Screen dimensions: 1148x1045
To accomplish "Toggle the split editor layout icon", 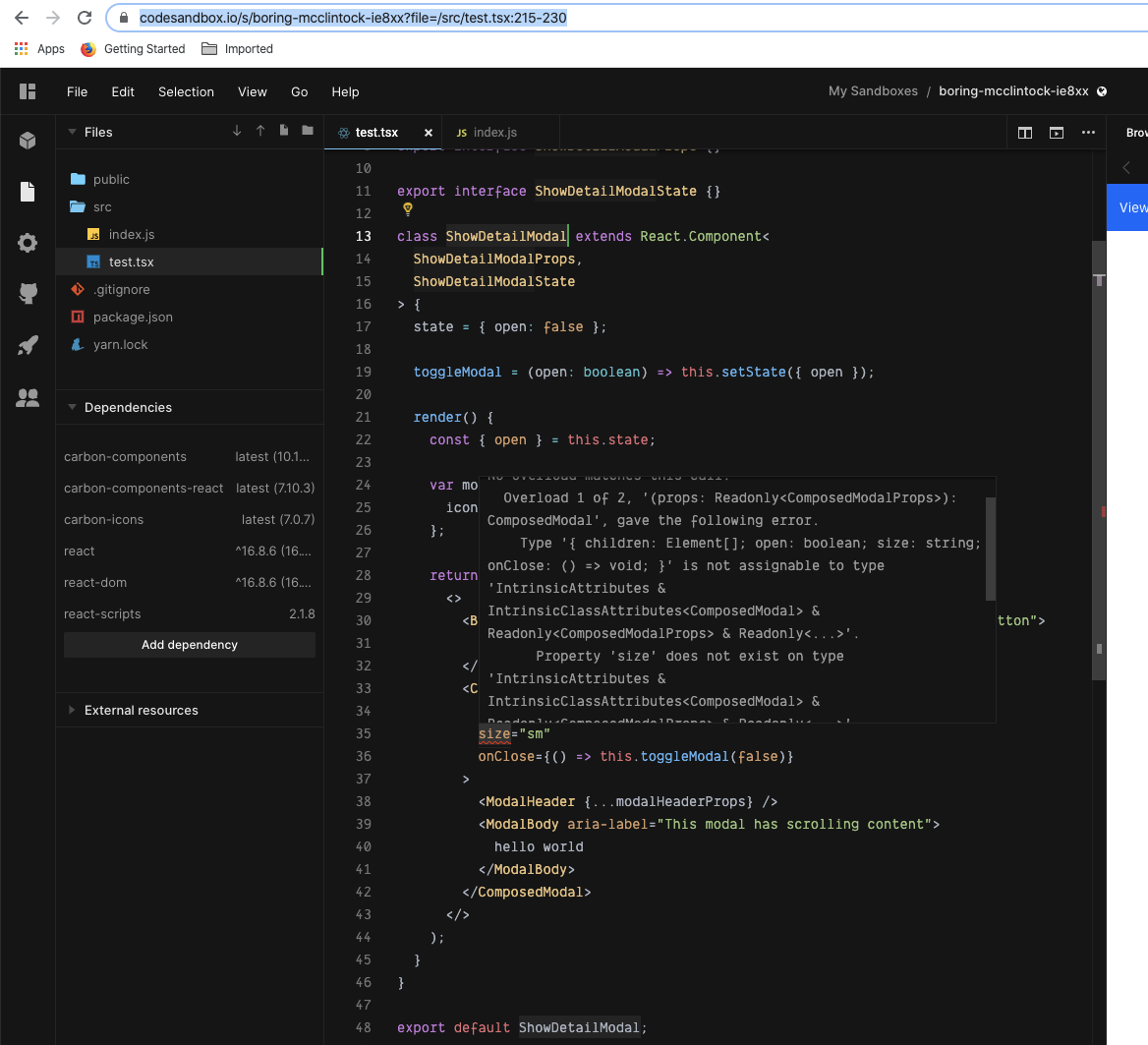I will 1025,133.
